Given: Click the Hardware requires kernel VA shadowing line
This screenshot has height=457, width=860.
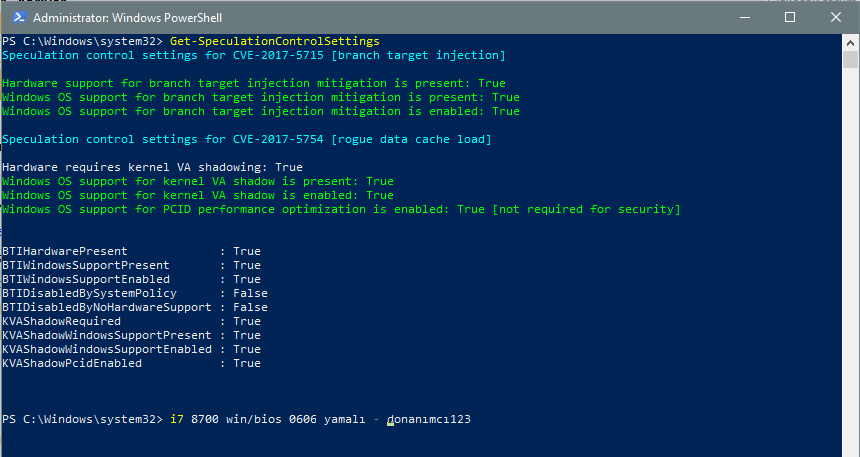Looking at the screenshot, I should click(152, 167).
